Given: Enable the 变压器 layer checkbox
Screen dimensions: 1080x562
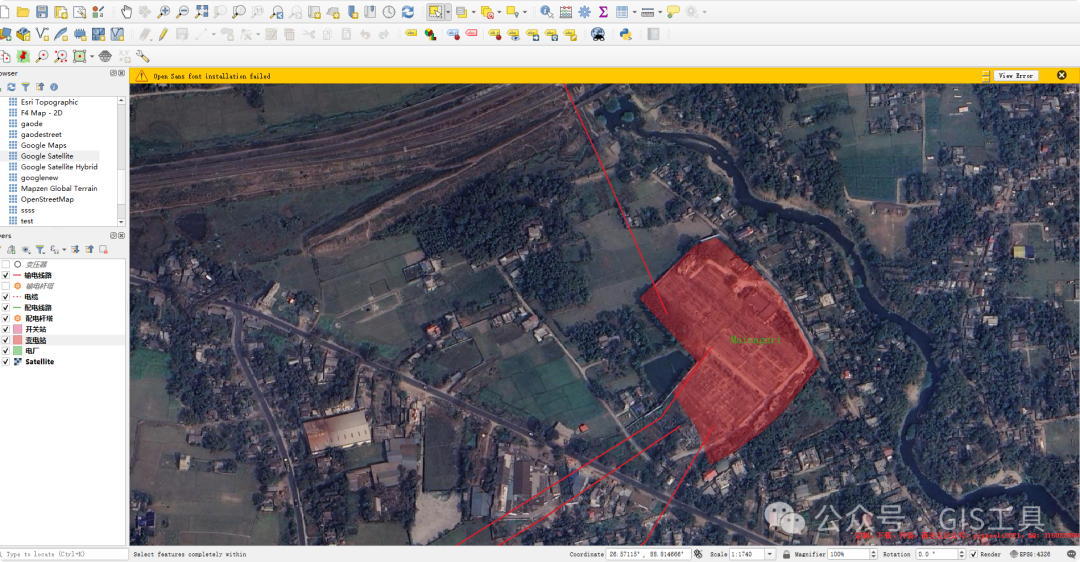Looking at the screenshot, I should [6, 264].
